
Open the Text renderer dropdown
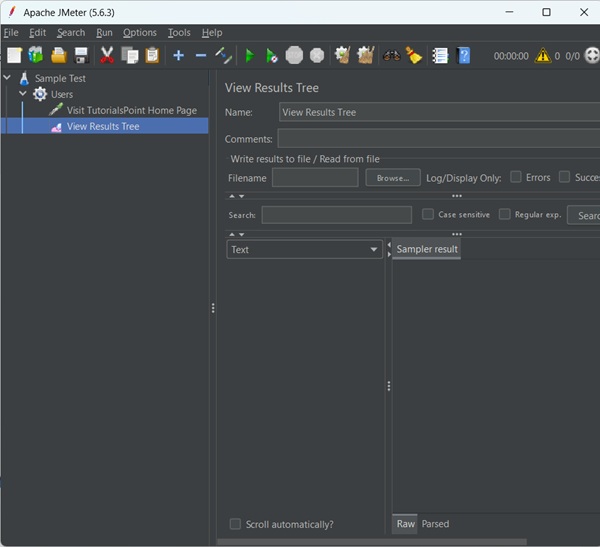point(304,249)
